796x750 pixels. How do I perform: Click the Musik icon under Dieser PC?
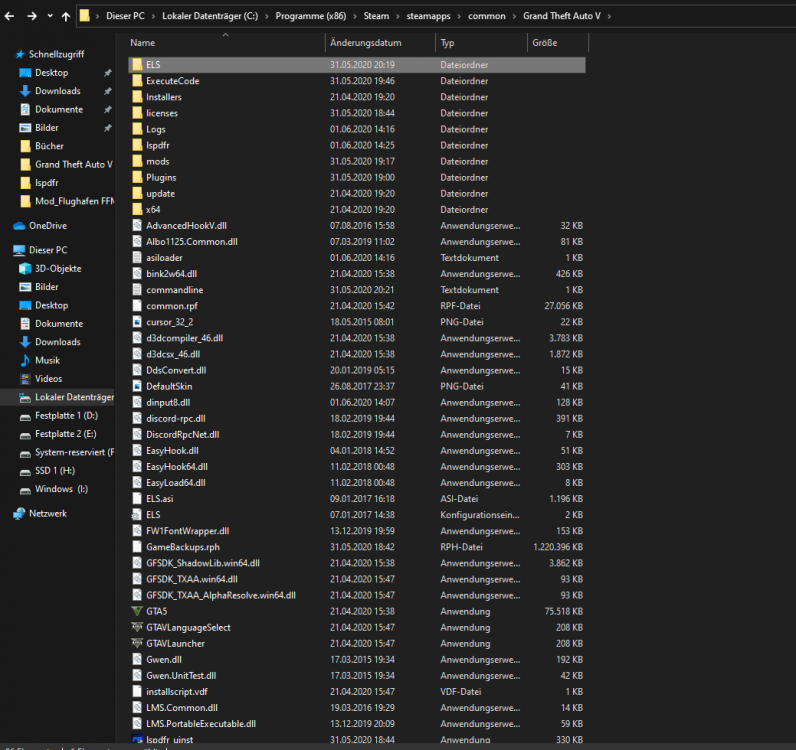[26, 360]
